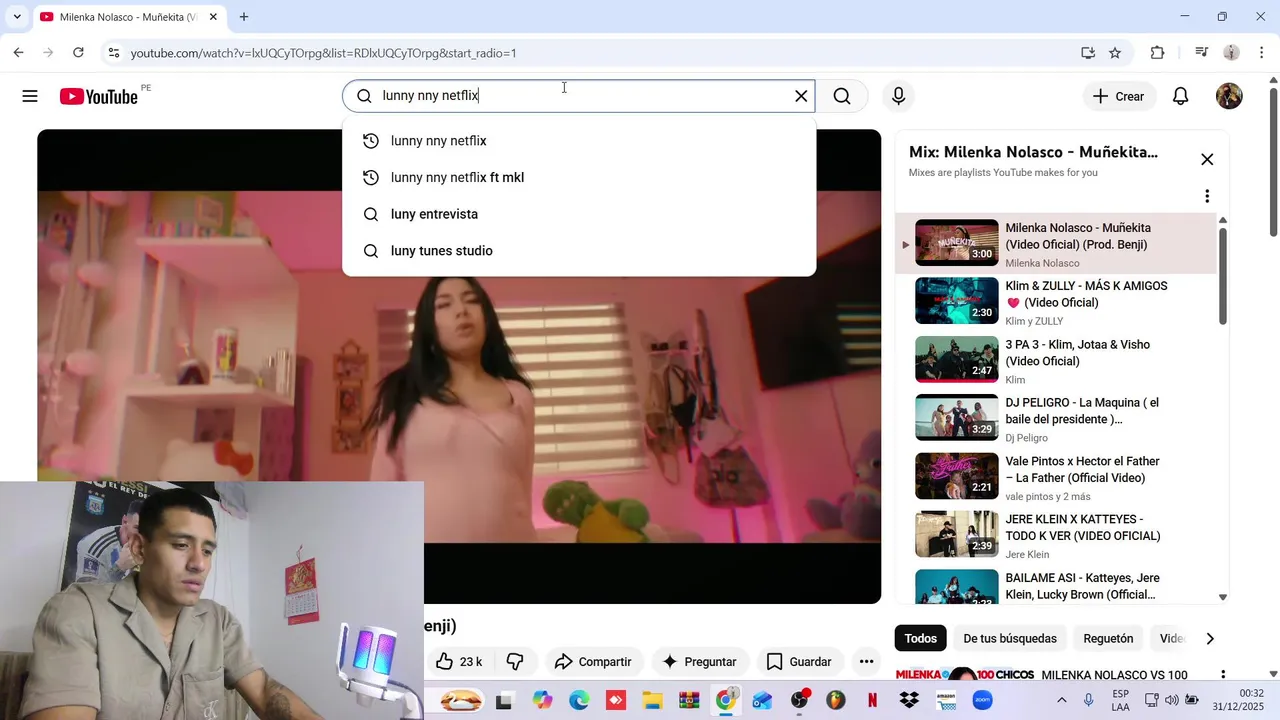Open Mix playlist options three-dot menu
The height and width of the screenshot is (720, 1280).
click(1207, 196)
